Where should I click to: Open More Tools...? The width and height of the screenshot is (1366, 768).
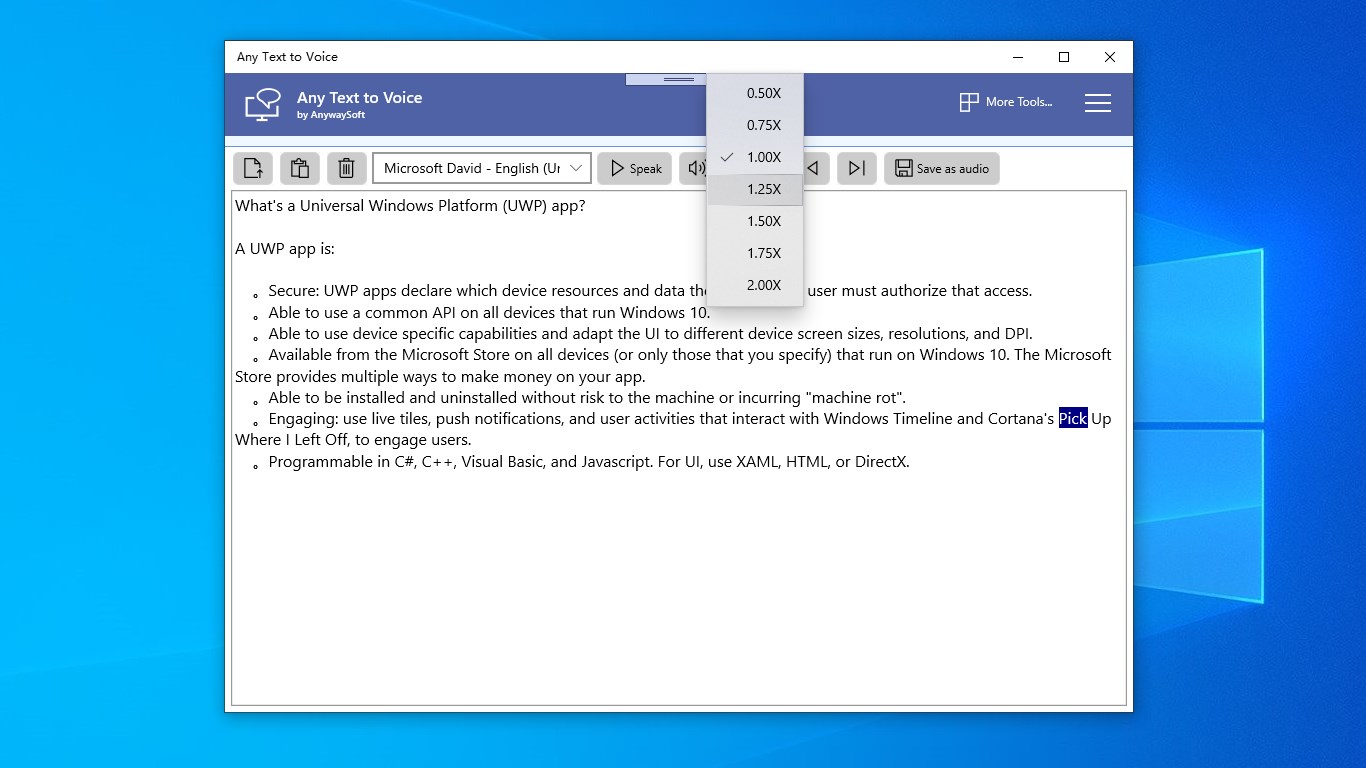(x=1006, y=102)
